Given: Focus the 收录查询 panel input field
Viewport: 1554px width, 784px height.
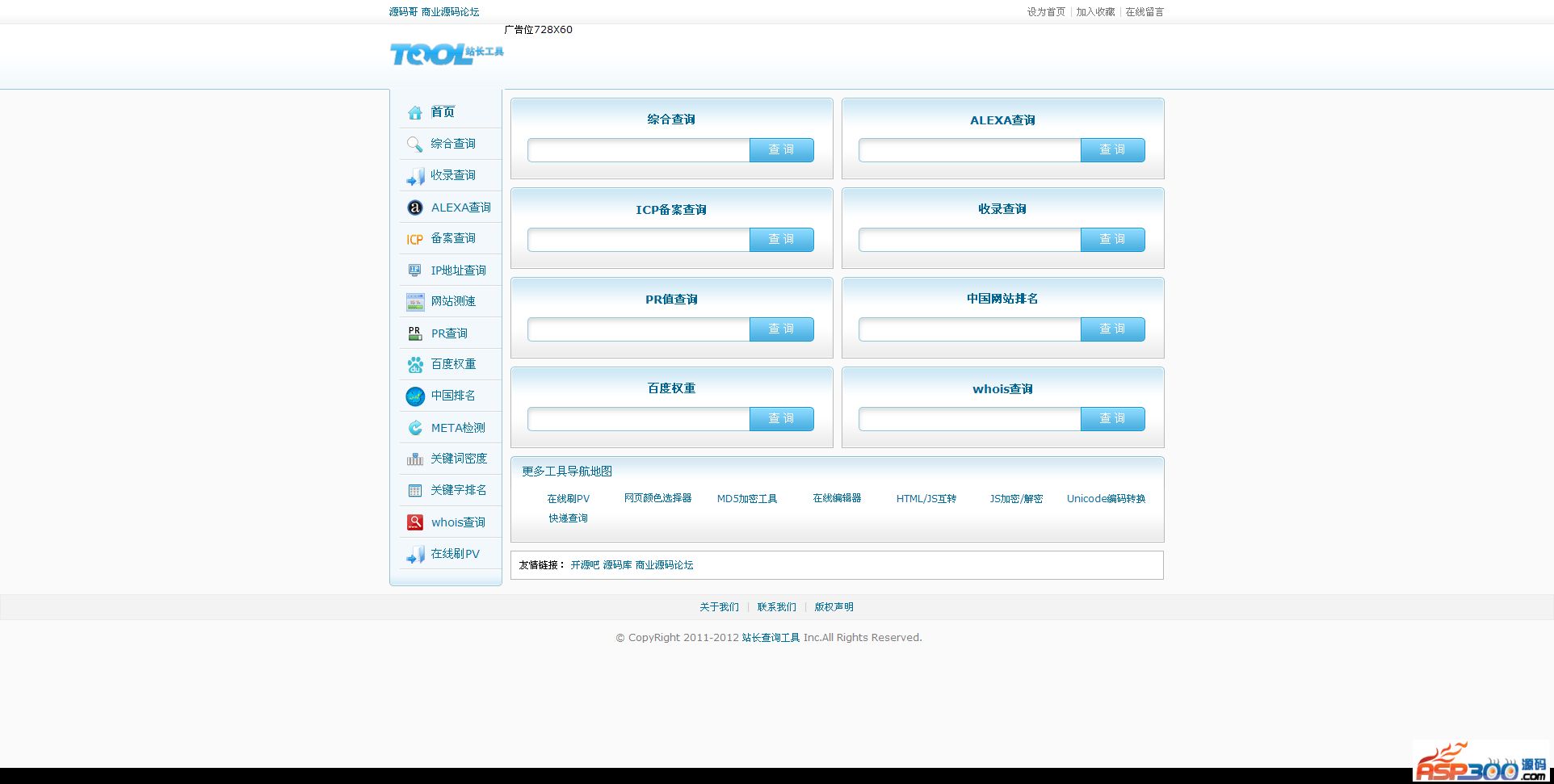Looking at the screenshot, I should (x=970, y=240).
